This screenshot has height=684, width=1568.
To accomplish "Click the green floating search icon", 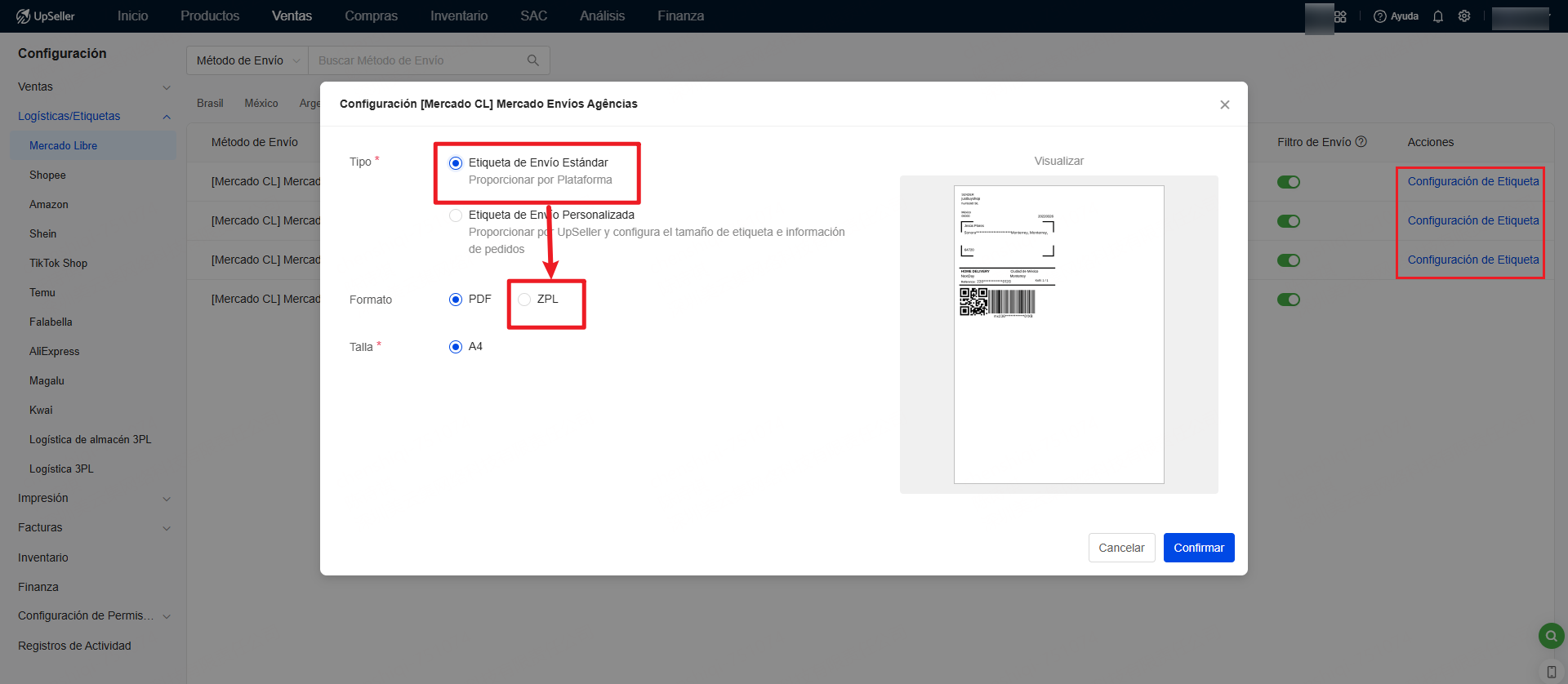I will 1551,635.
